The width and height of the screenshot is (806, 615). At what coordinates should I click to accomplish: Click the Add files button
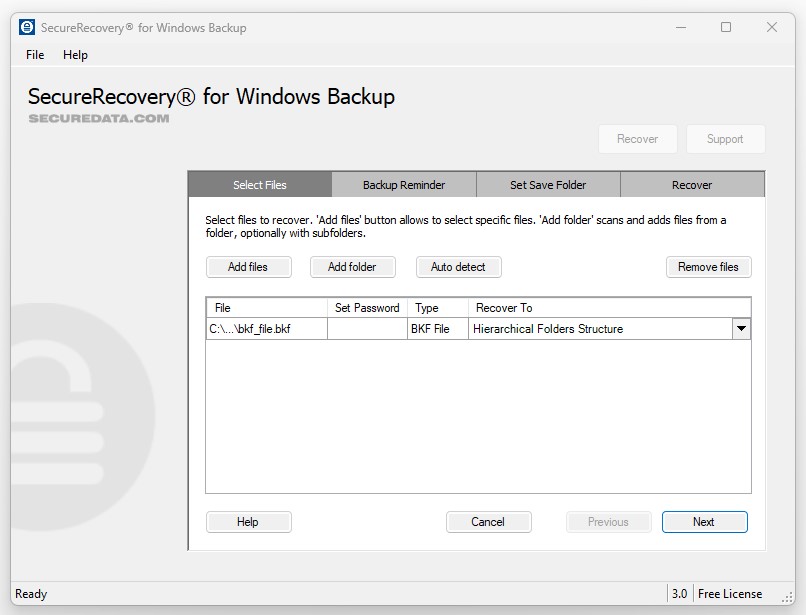click(248, 267)
